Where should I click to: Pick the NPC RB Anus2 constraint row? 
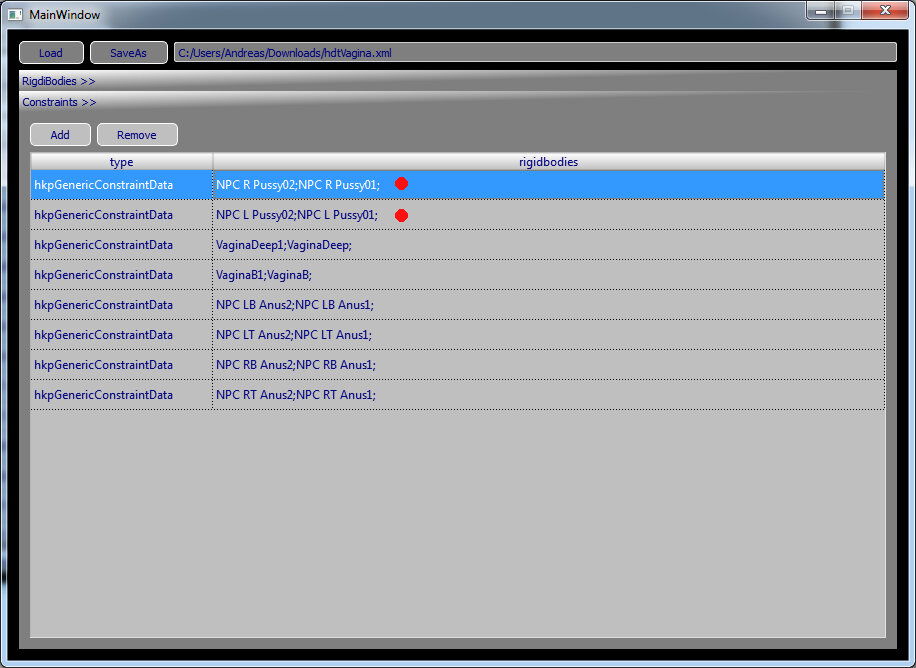click(296, 365)
